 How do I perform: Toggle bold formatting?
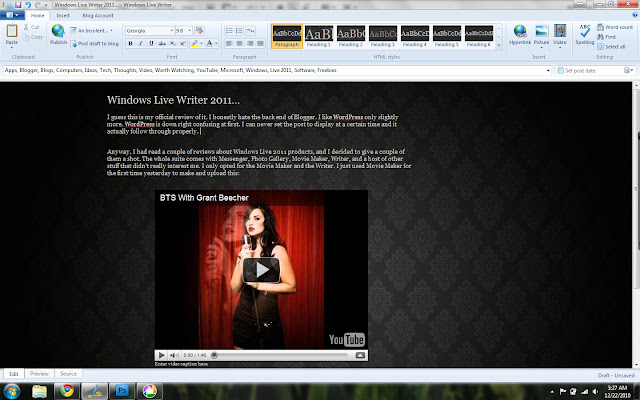pyautogui.click(x=130, y=43)
